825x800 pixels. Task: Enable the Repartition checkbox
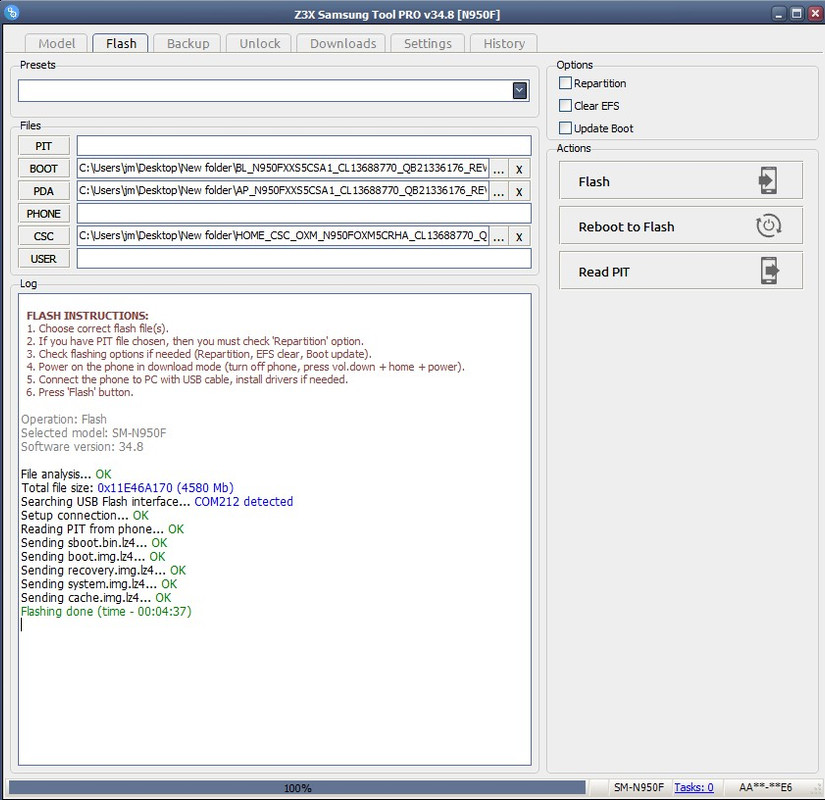(565, 83)
